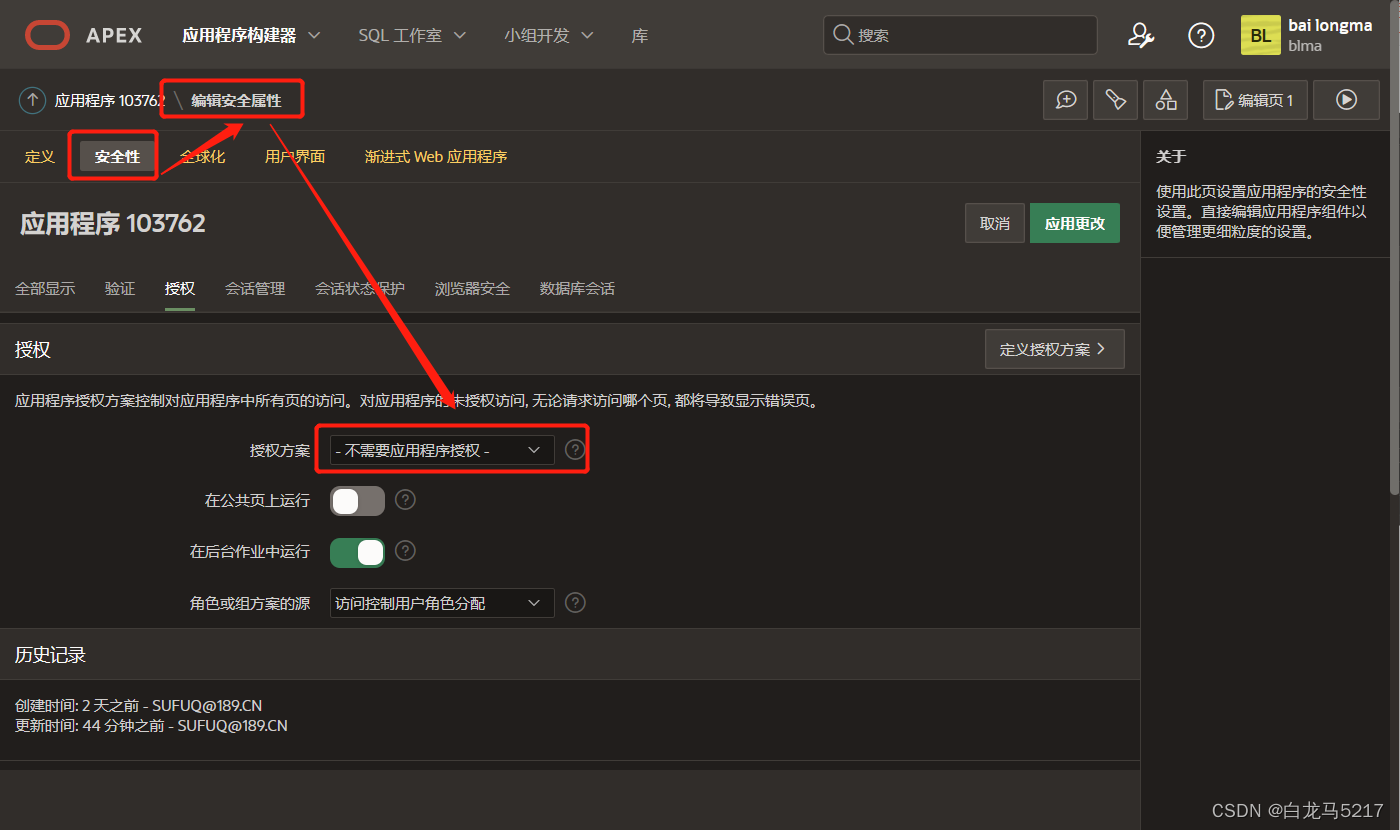Click the 历史记录 section heading

[x=50, y=655]
